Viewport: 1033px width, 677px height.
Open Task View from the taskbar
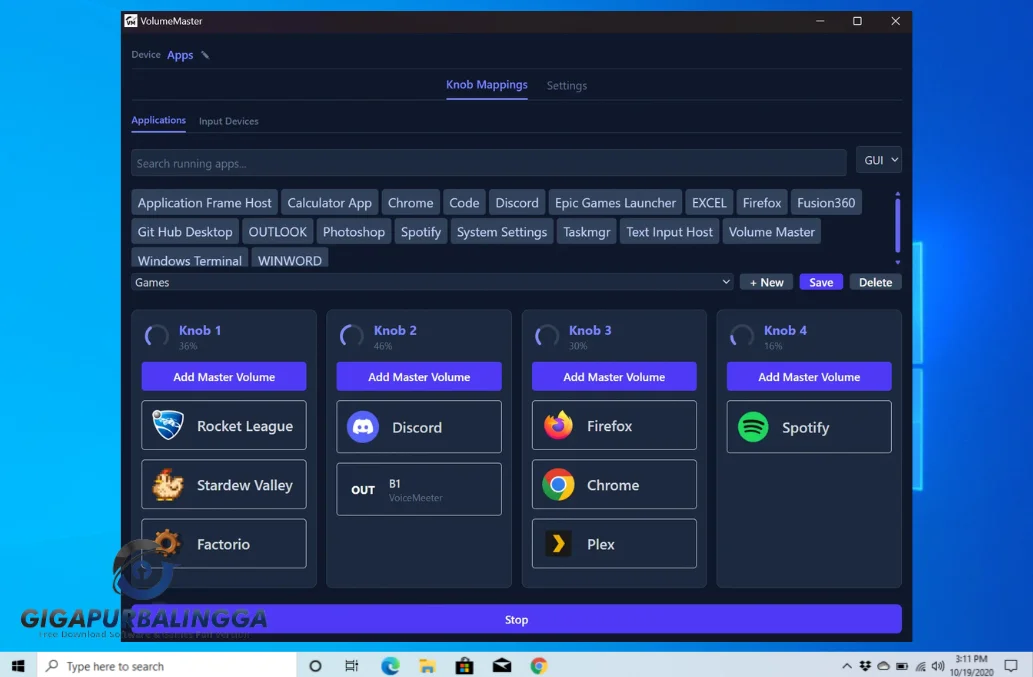[x=352, y=666]
